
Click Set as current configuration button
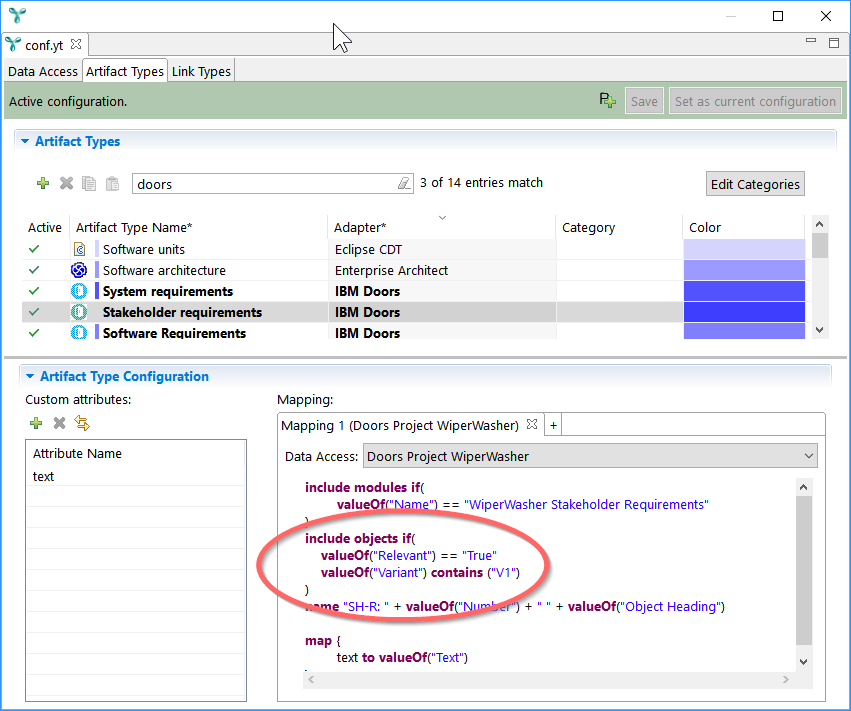pos(755,101)
